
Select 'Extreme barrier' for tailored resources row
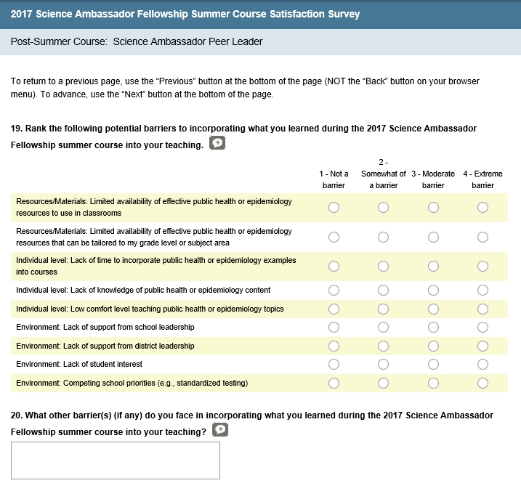482,237
